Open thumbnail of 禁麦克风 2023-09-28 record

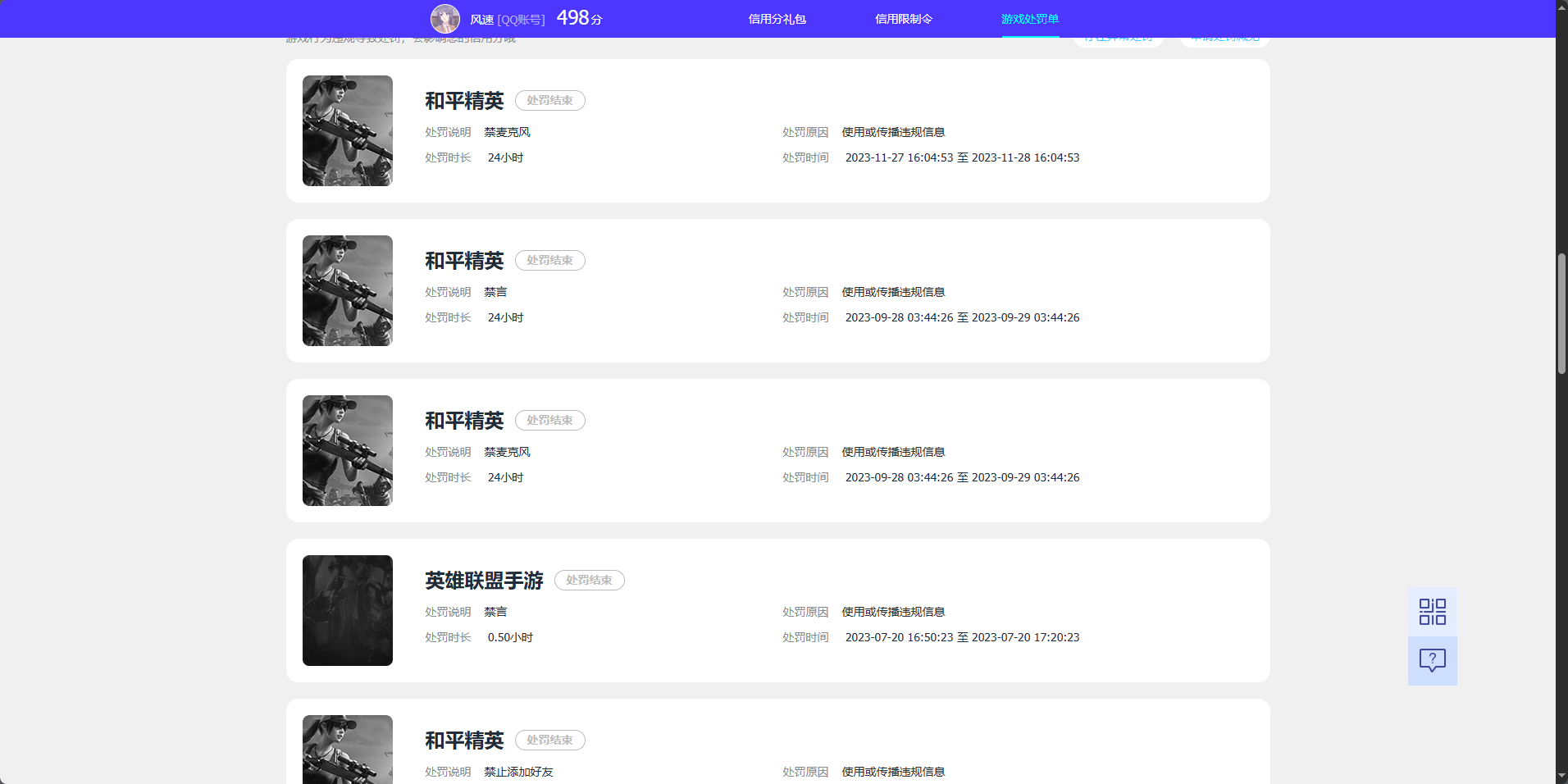point(348,450)
